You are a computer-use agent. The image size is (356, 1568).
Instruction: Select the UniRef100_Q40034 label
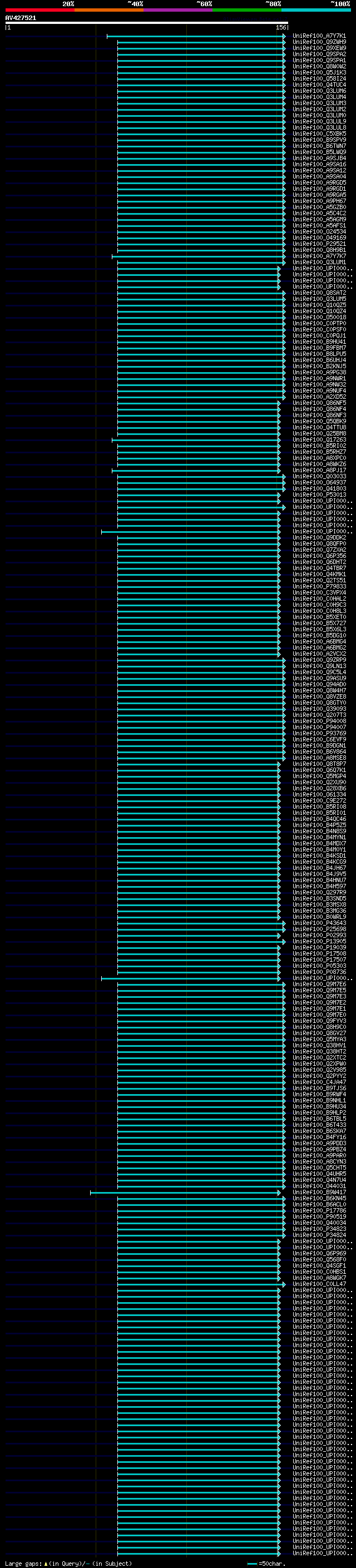[x=319, y=1223]
